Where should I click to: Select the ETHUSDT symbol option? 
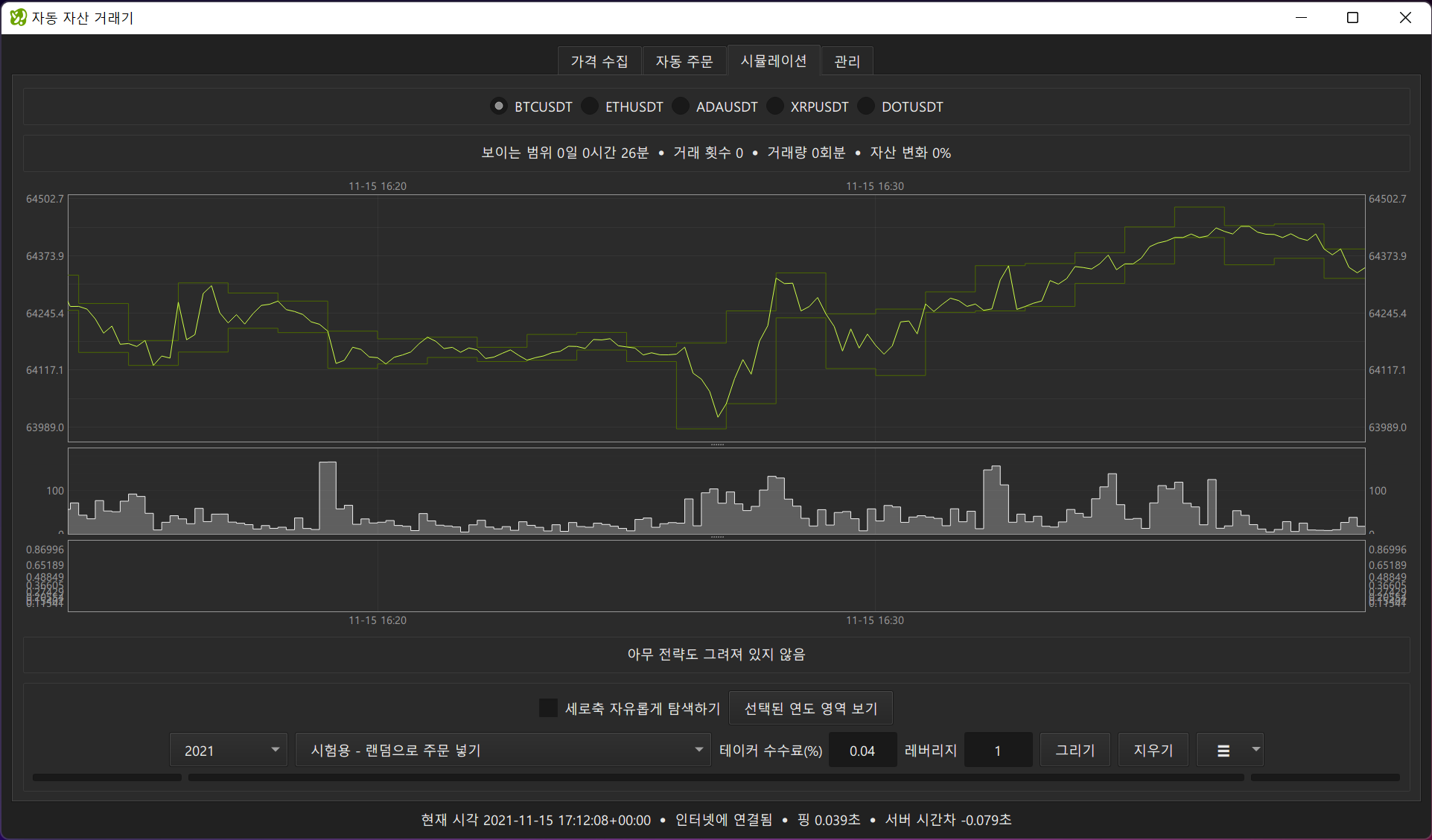click(x=590, y=106)
